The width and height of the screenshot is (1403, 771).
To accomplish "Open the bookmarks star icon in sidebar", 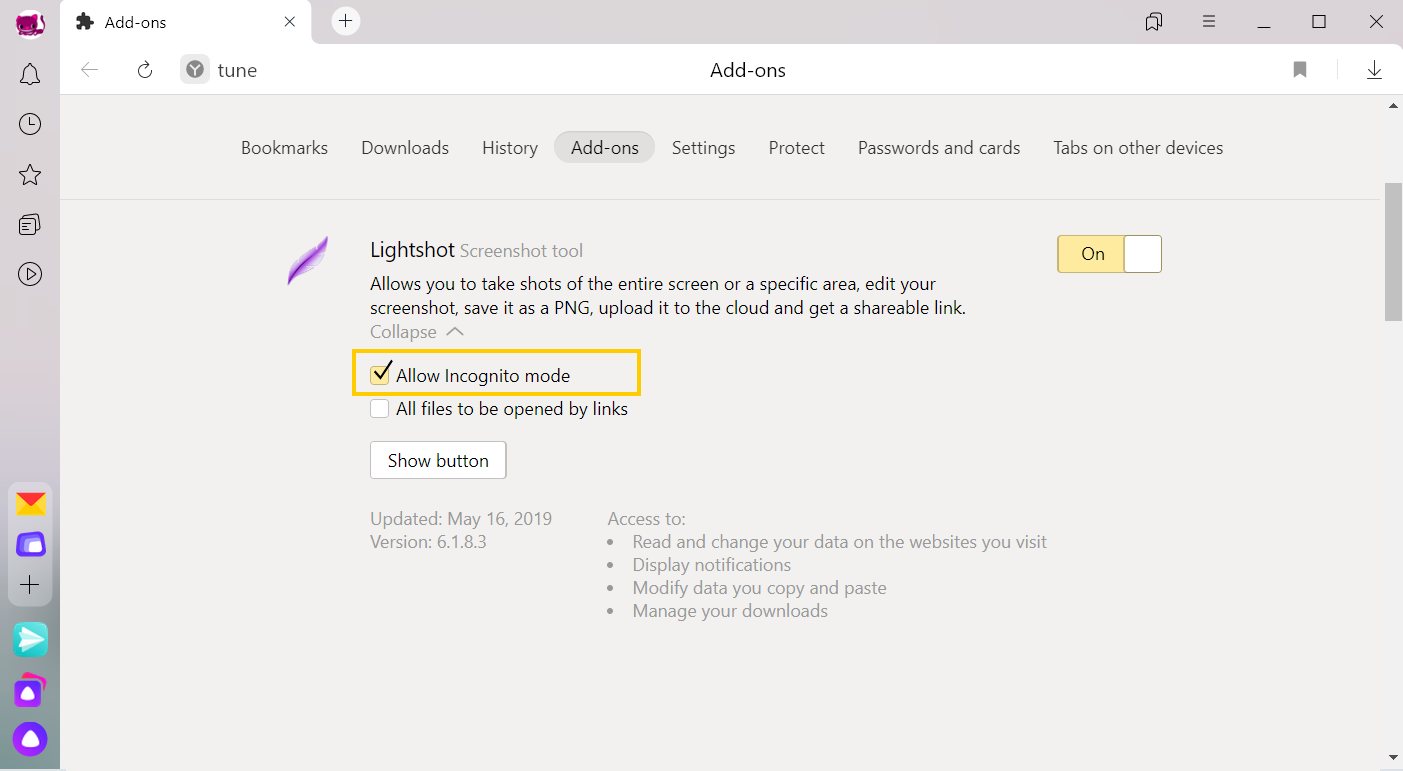I will tap(30, 175).
